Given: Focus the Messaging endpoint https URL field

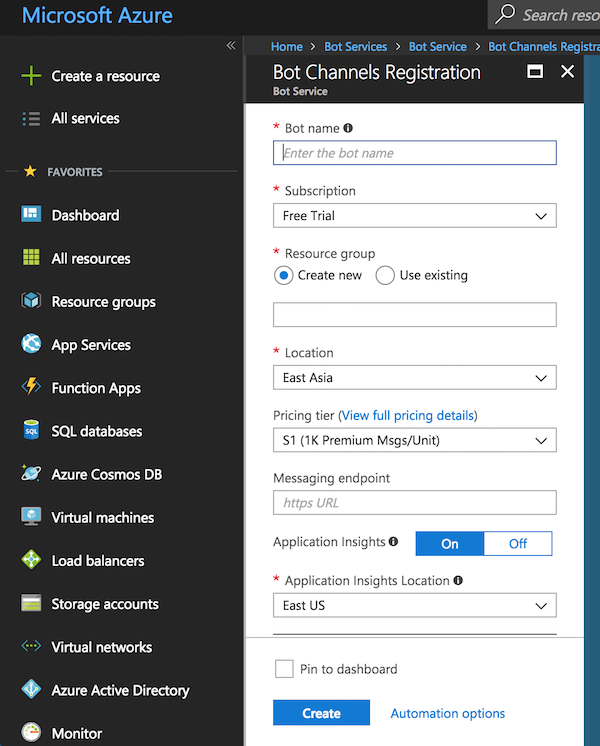Looking at the screenshot, I should (414, 502).
